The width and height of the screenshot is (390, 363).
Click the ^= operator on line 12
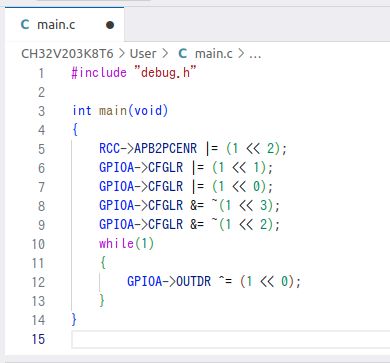point(225,281)
